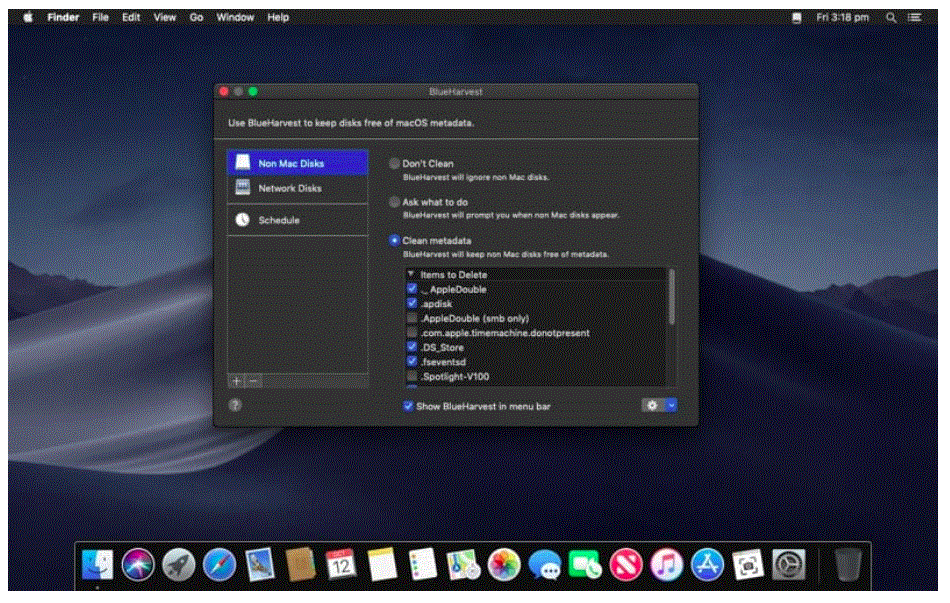Viewport: 950px width, 603px height.
Task: Check the .Spotlight-V100 item
Action: tap(412, 376)
